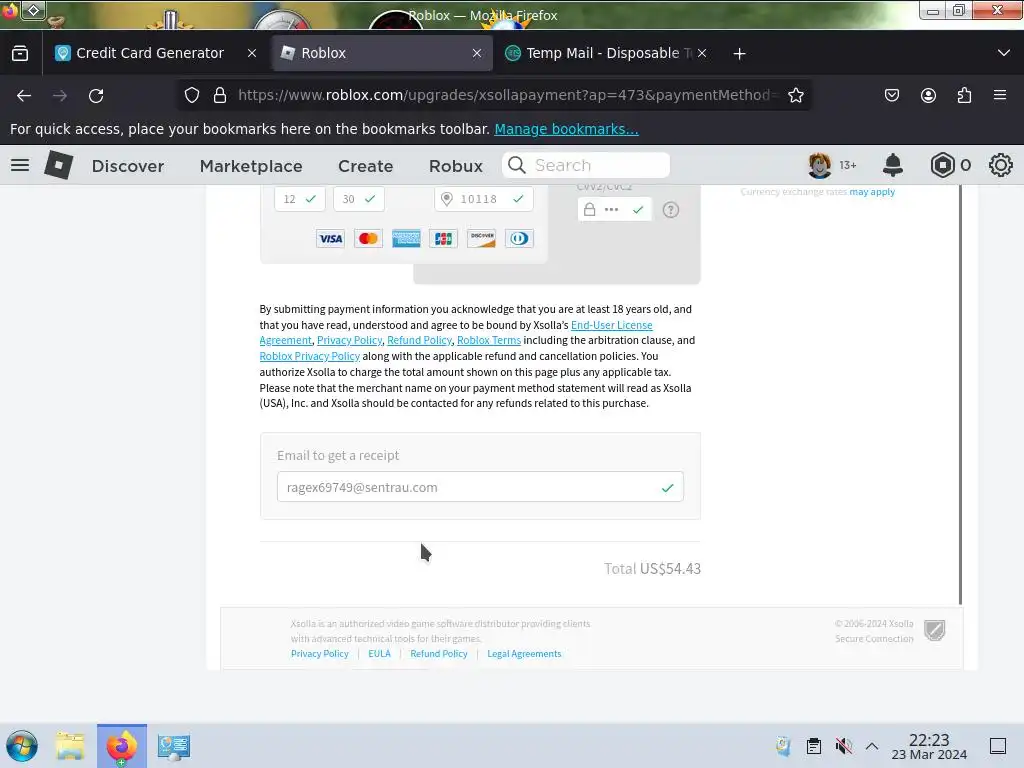Open Robux in Roblox navigation
The height and width of the screenshot is (768, 1024).
(456, 166)
